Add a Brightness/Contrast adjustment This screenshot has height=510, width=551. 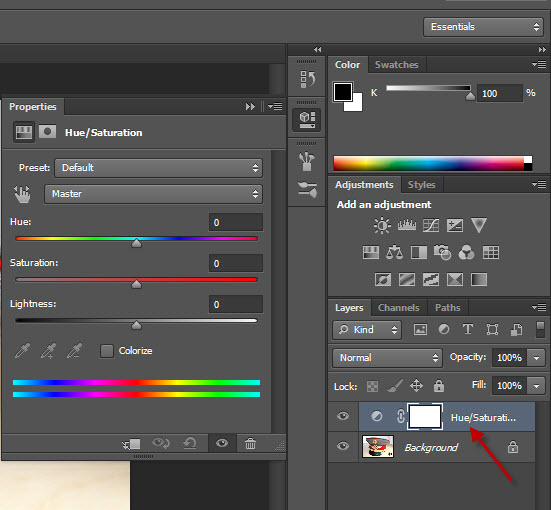click(382, 225)
